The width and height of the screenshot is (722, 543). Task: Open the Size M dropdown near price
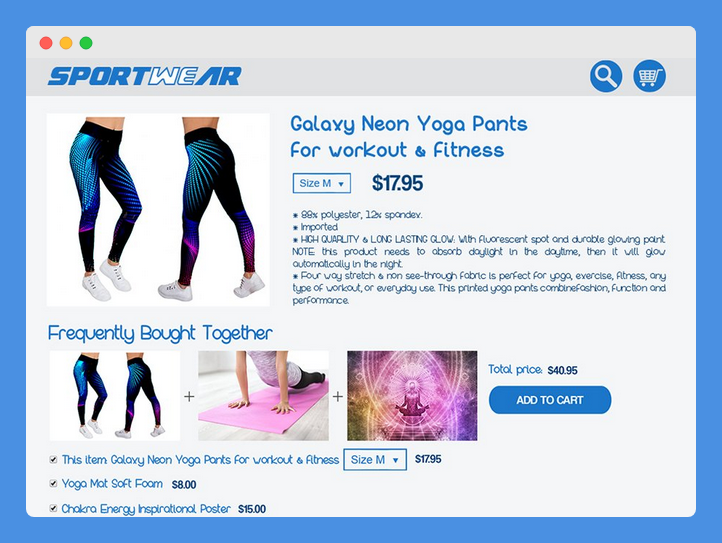[322, 183]
